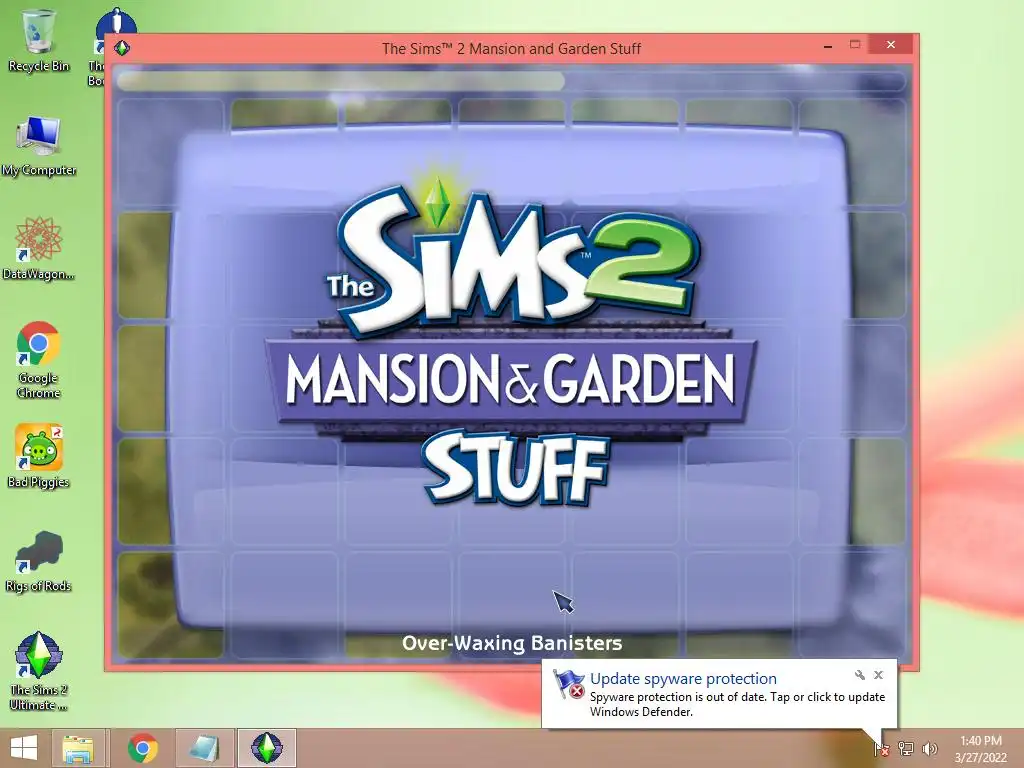Click the Update spyware protection notification title
The image size is (1024, 768).
point(683,679)
